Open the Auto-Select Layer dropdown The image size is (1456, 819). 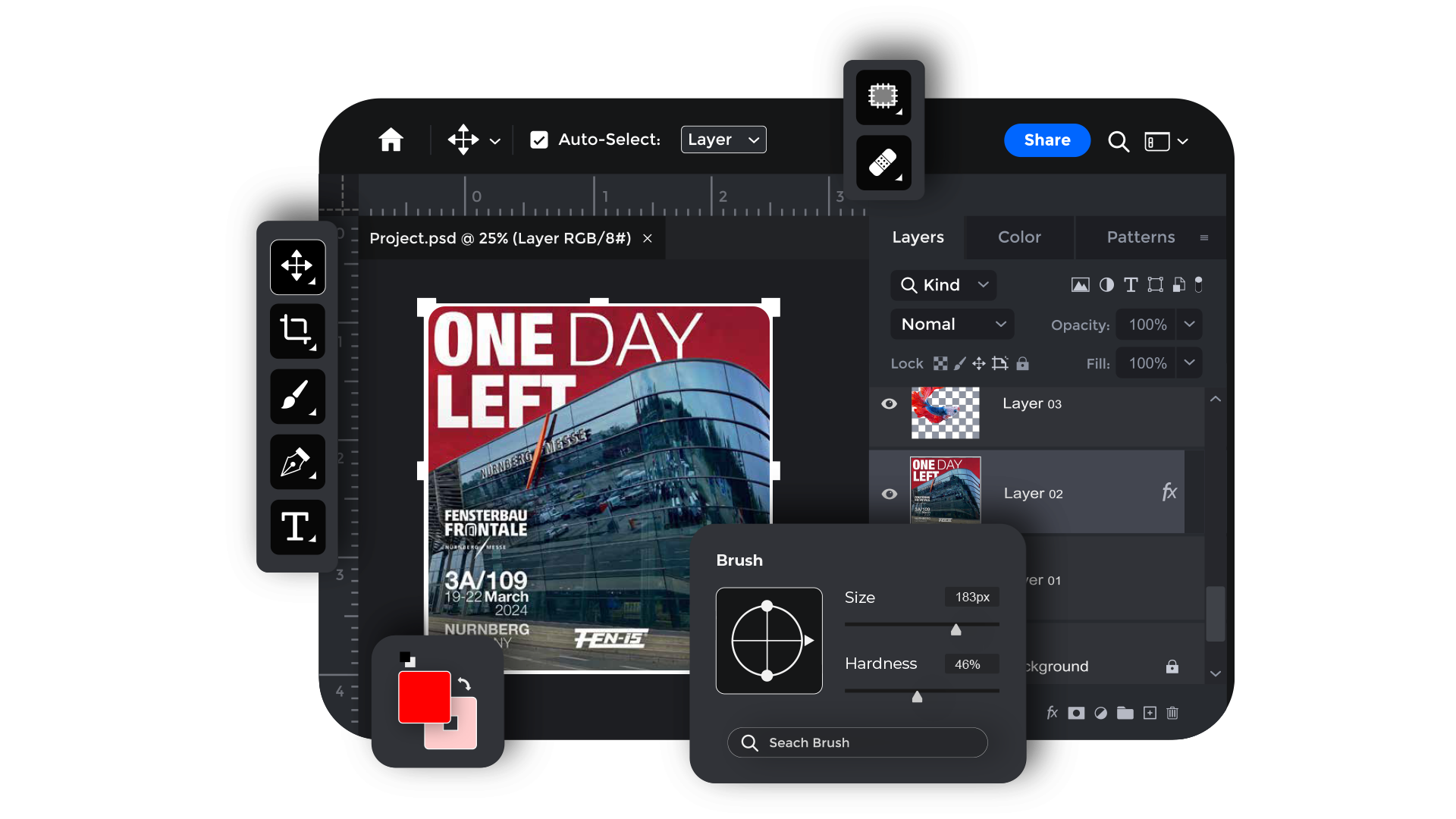click(723, 140)
